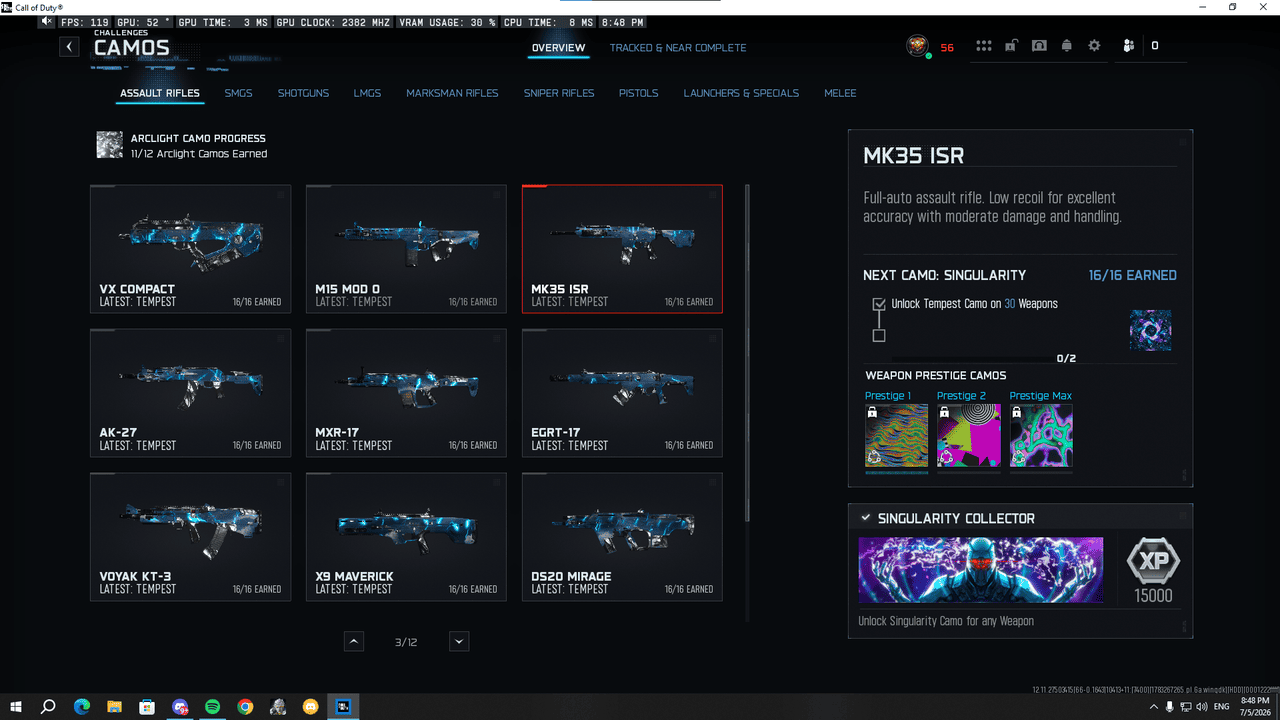Open Microsoft Edge from the taskbar
The image size is (1280, 720).
82,707
